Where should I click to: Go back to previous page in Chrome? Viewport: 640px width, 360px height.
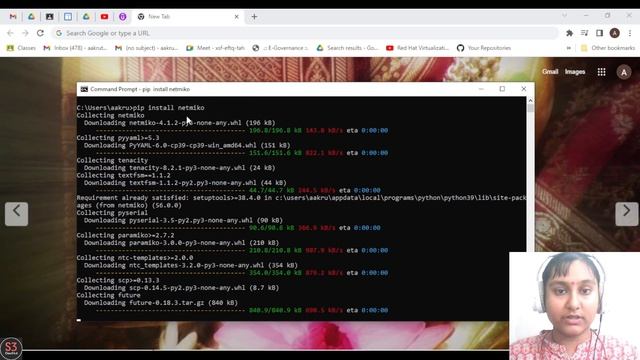pos(10,33)
